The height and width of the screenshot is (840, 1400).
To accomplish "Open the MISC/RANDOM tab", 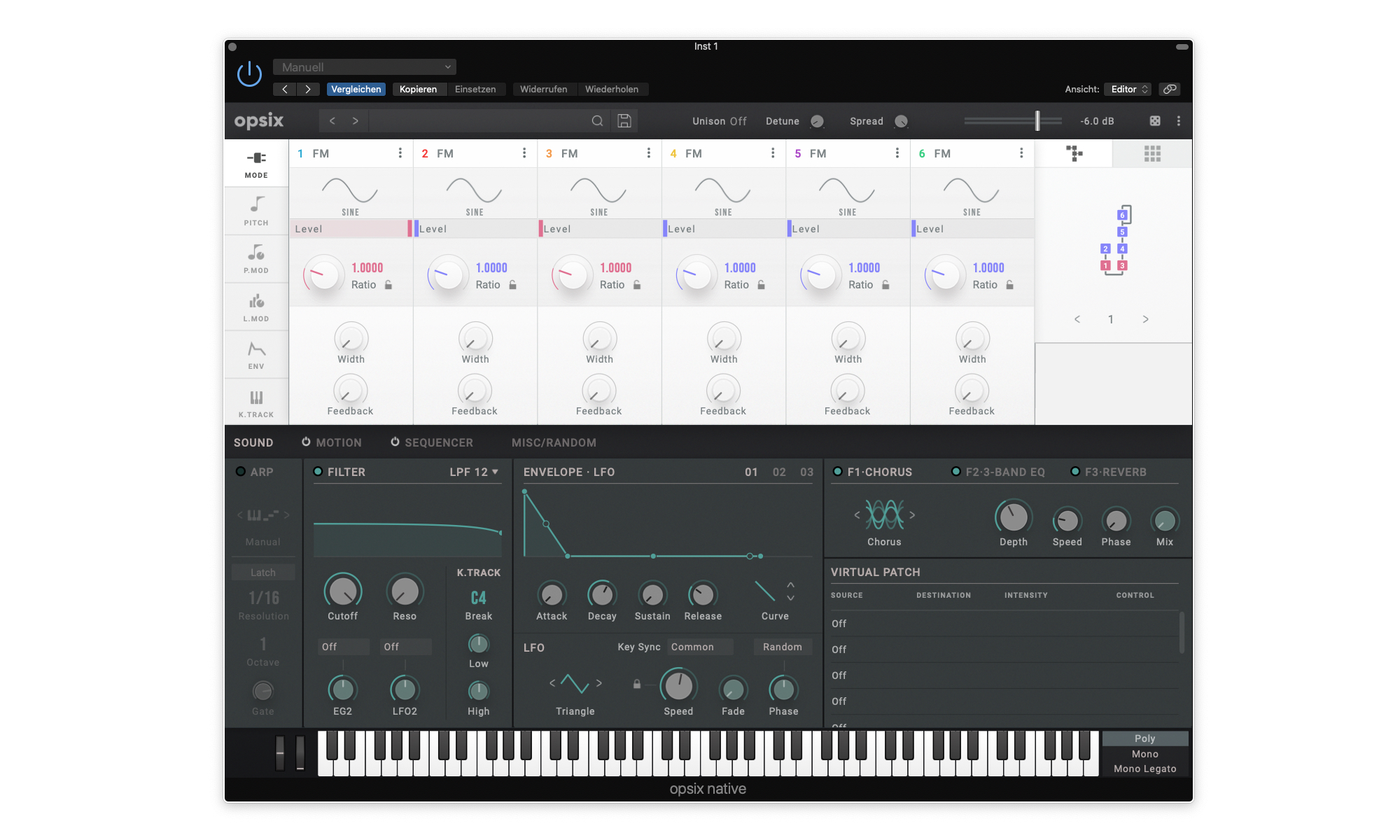I will pos(554,442).
